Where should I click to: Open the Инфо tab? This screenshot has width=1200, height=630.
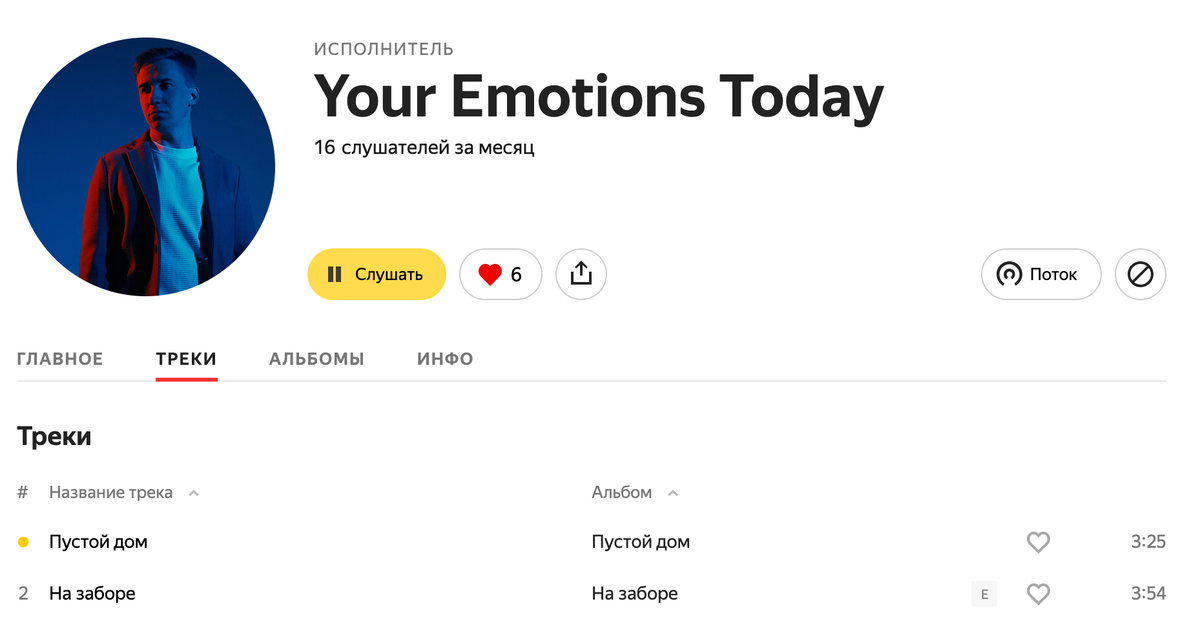(445, 359)
